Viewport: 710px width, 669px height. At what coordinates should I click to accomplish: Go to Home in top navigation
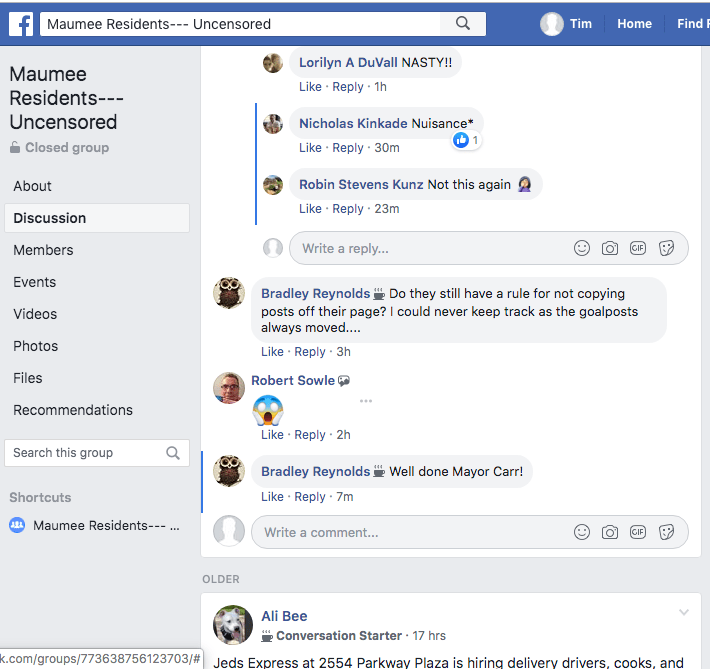click(x=634, y=24)
